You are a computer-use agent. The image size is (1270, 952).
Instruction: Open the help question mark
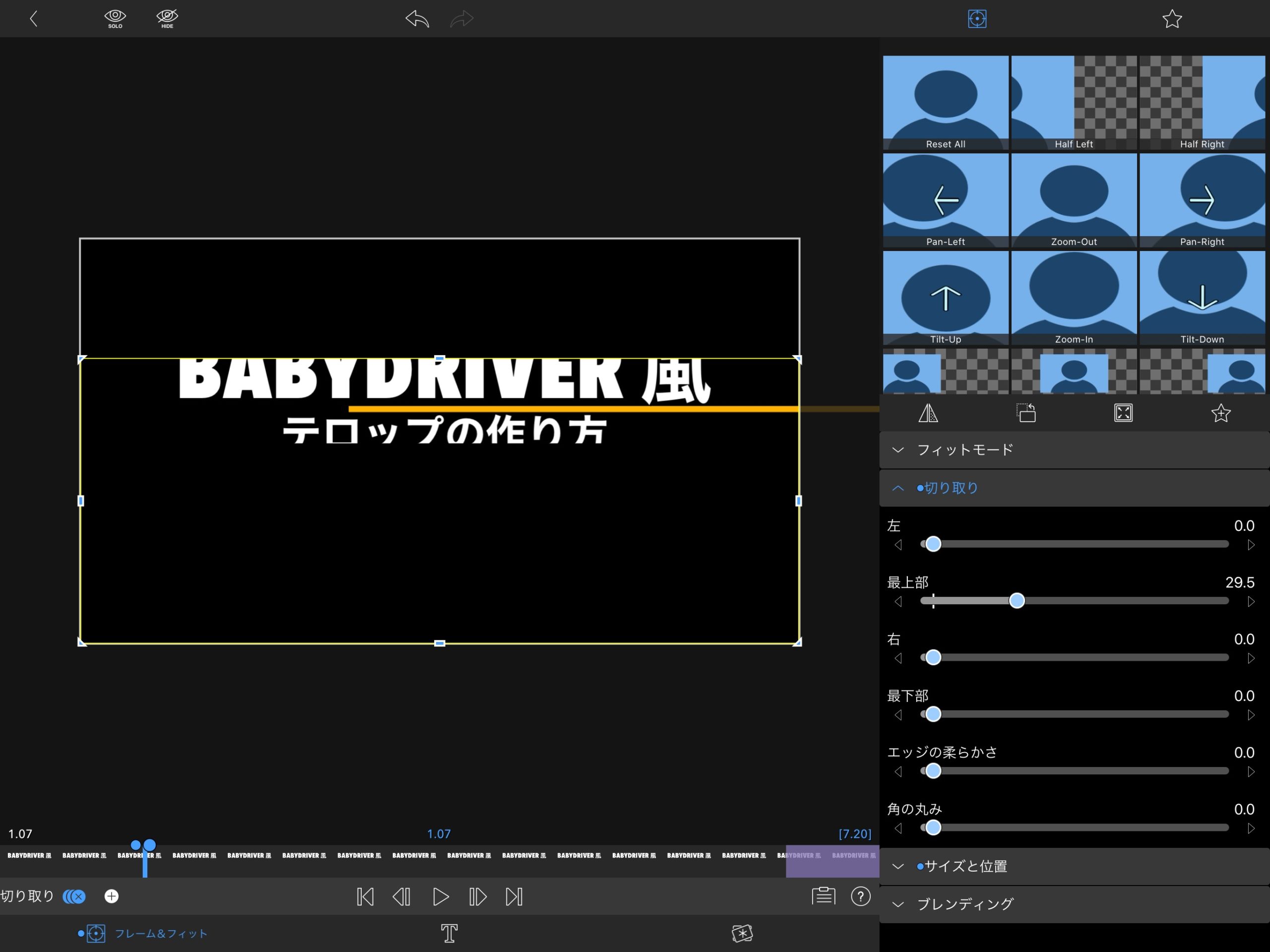861,896
